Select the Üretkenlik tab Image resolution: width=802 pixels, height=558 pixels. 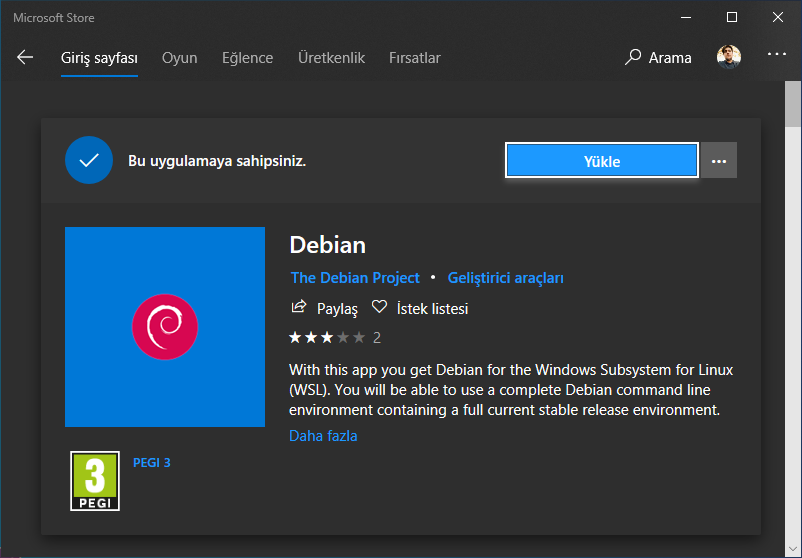[331, 58]
